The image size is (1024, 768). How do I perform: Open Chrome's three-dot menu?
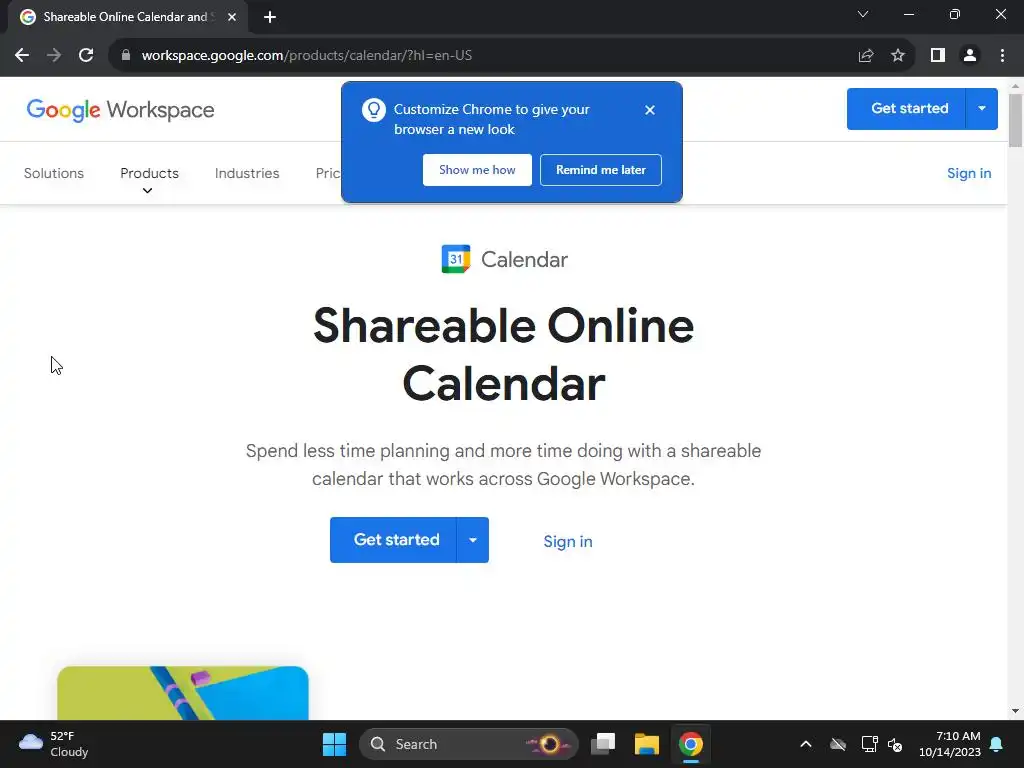[1002, 56]
